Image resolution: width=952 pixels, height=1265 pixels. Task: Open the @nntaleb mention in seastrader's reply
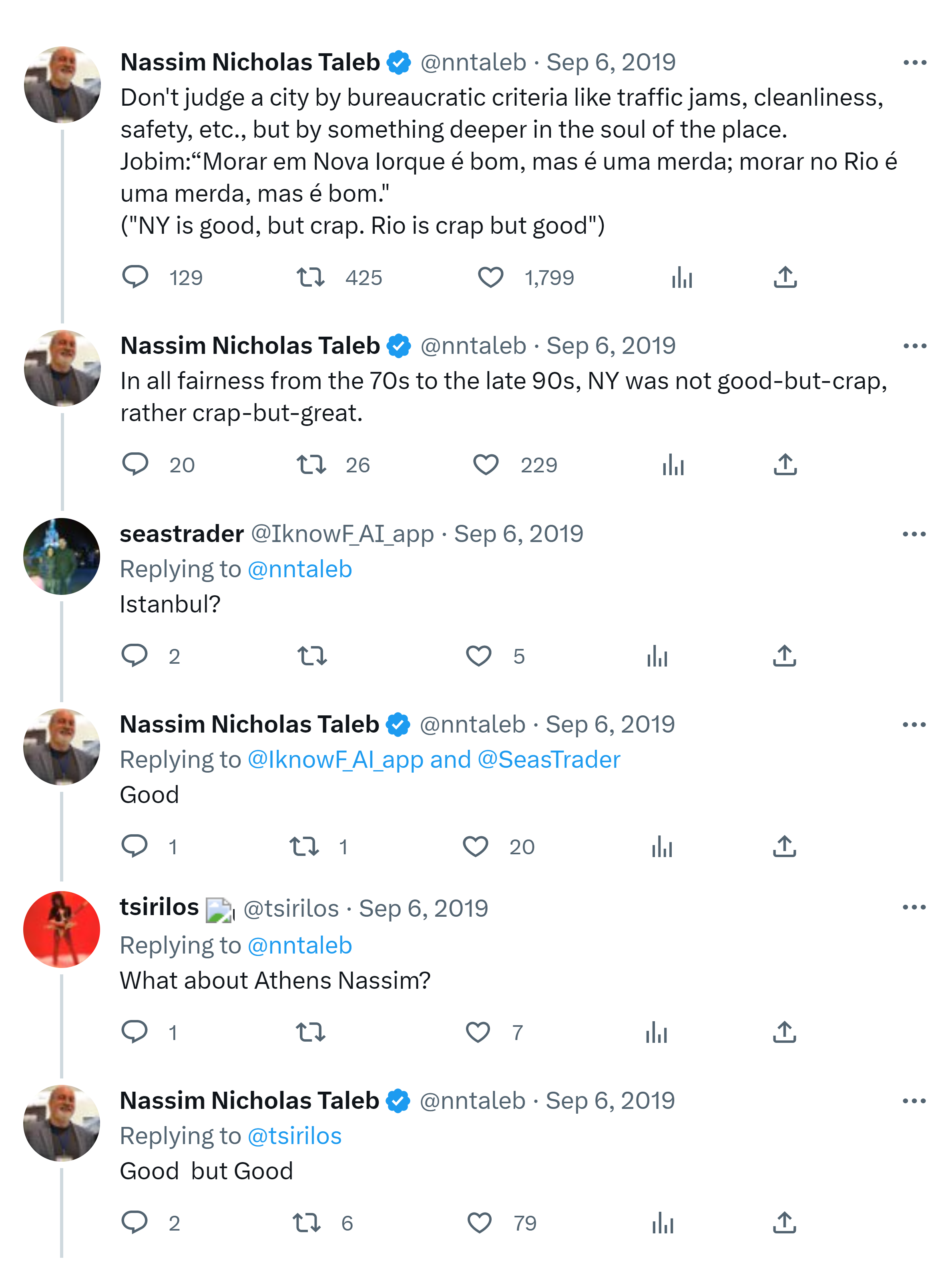click(299, 570)
